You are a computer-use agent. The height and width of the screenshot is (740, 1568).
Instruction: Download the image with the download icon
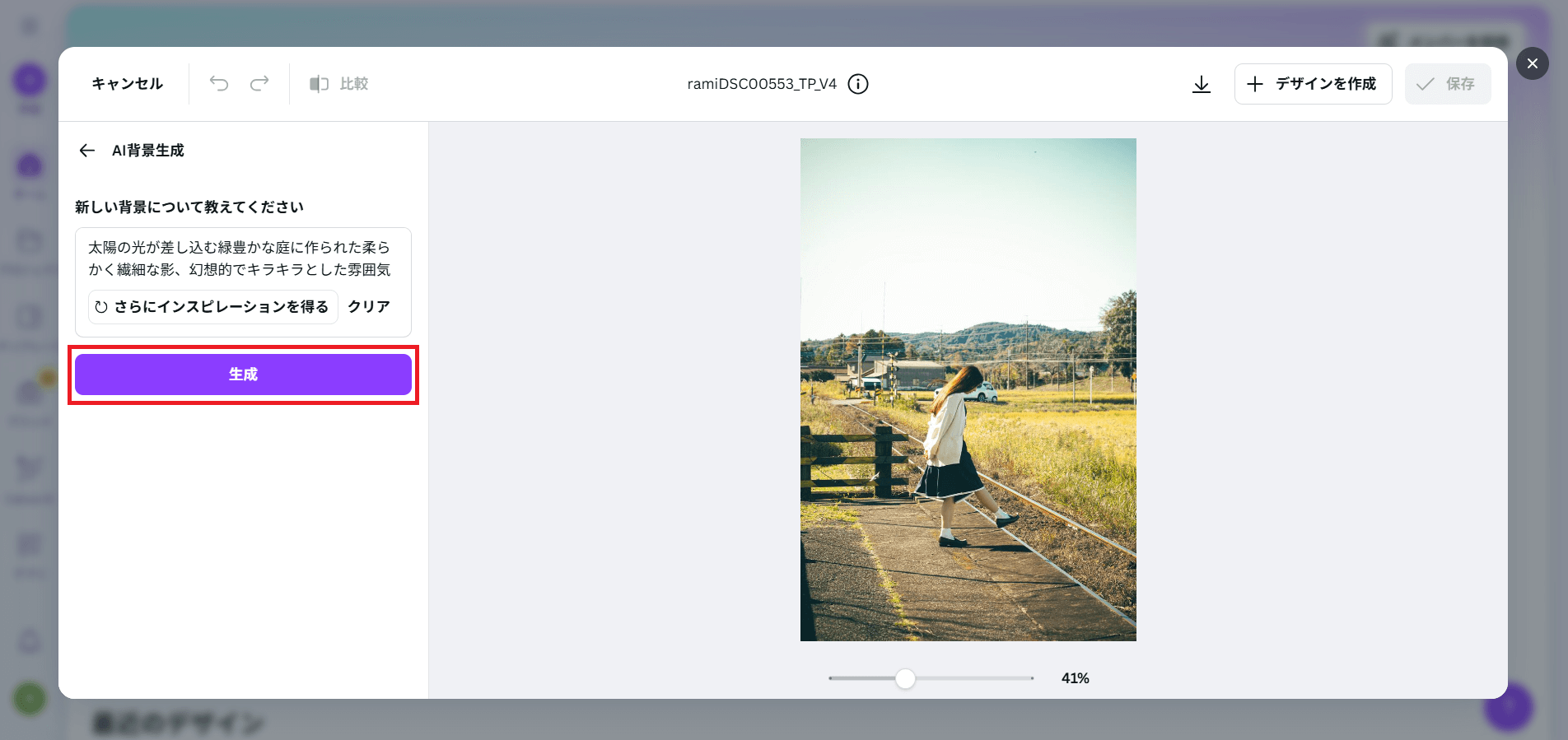click(1202, 84)
